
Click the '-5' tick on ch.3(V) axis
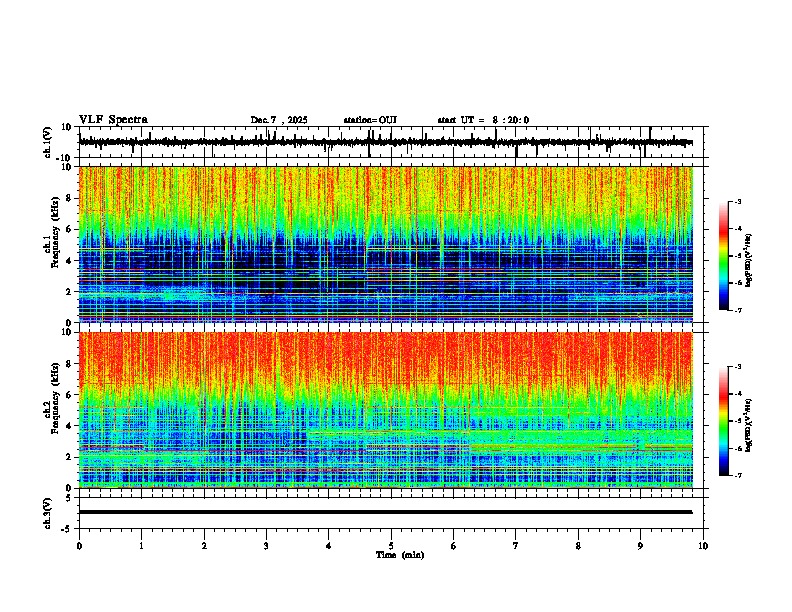pos(67,529)
